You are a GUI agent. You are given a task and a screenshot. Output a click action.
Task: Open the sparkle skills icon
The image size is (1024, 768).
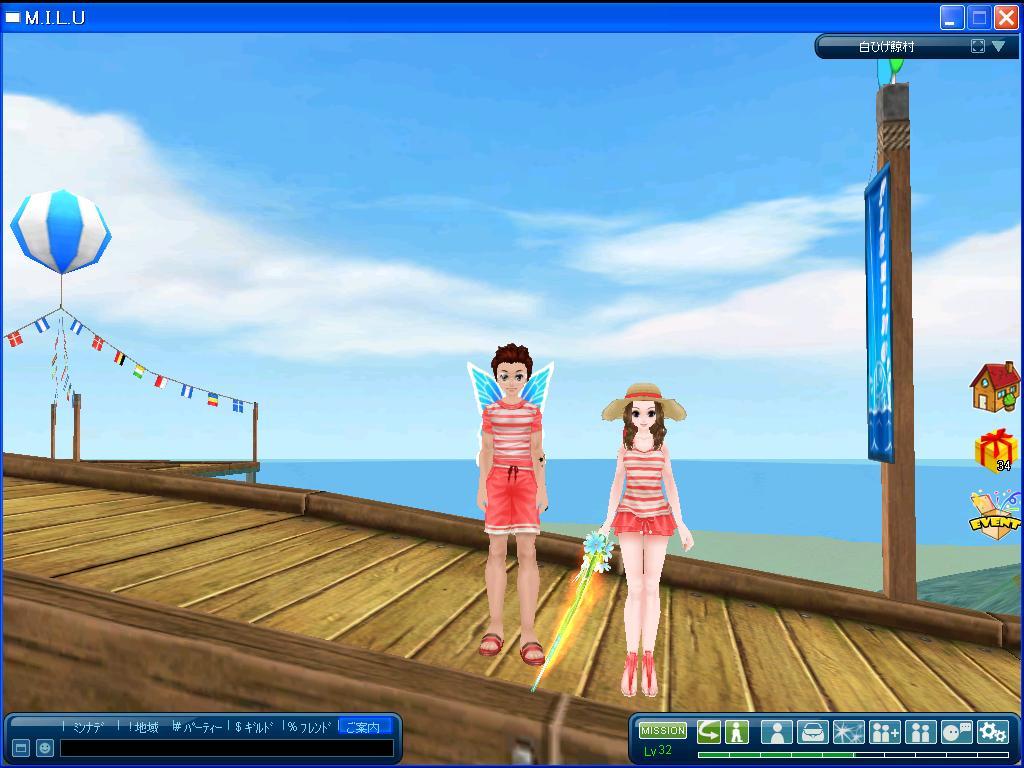click(x=848, y=732)
